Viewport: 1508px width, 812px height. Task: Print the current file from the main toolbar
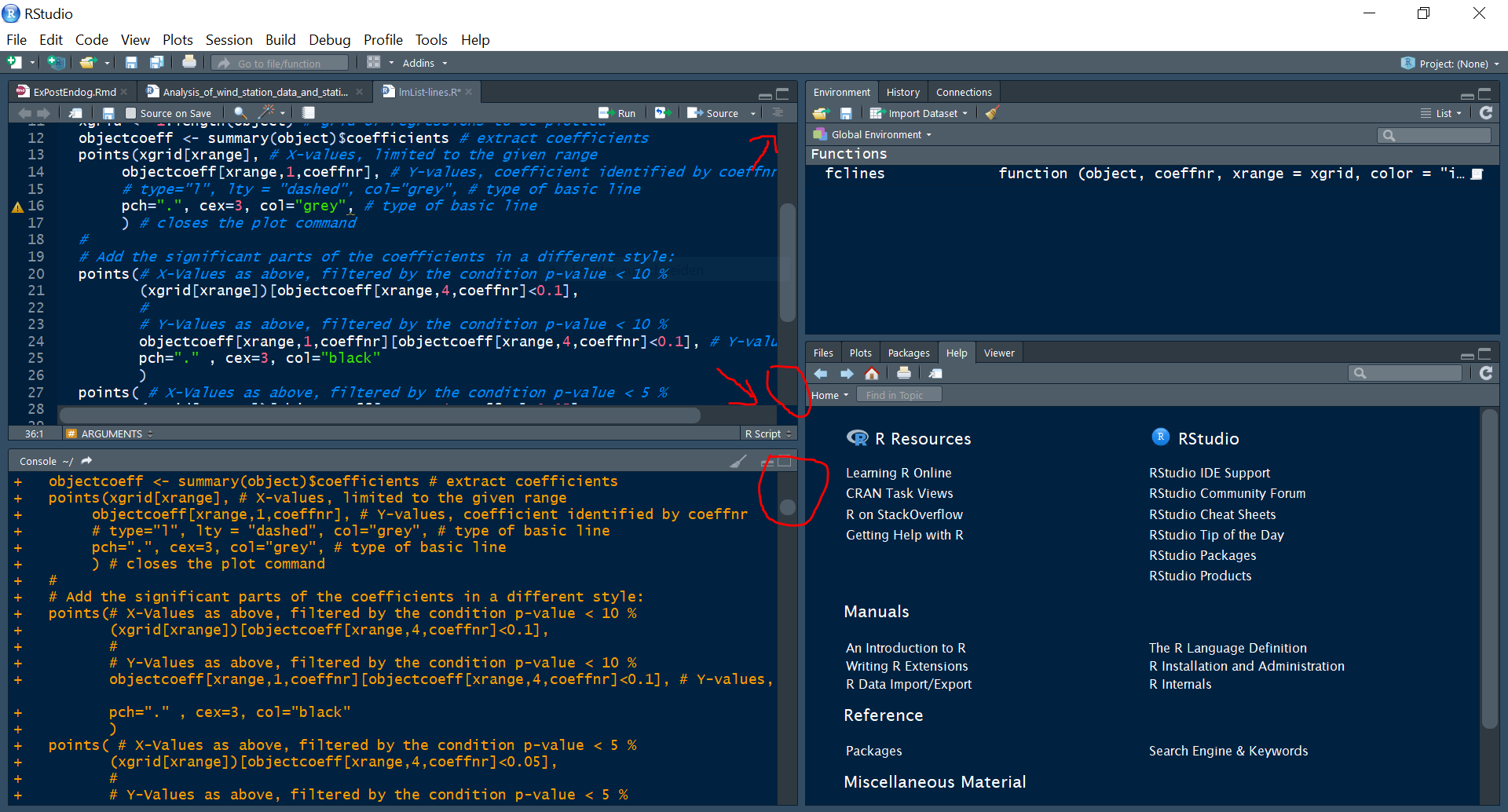pos(189,62)
